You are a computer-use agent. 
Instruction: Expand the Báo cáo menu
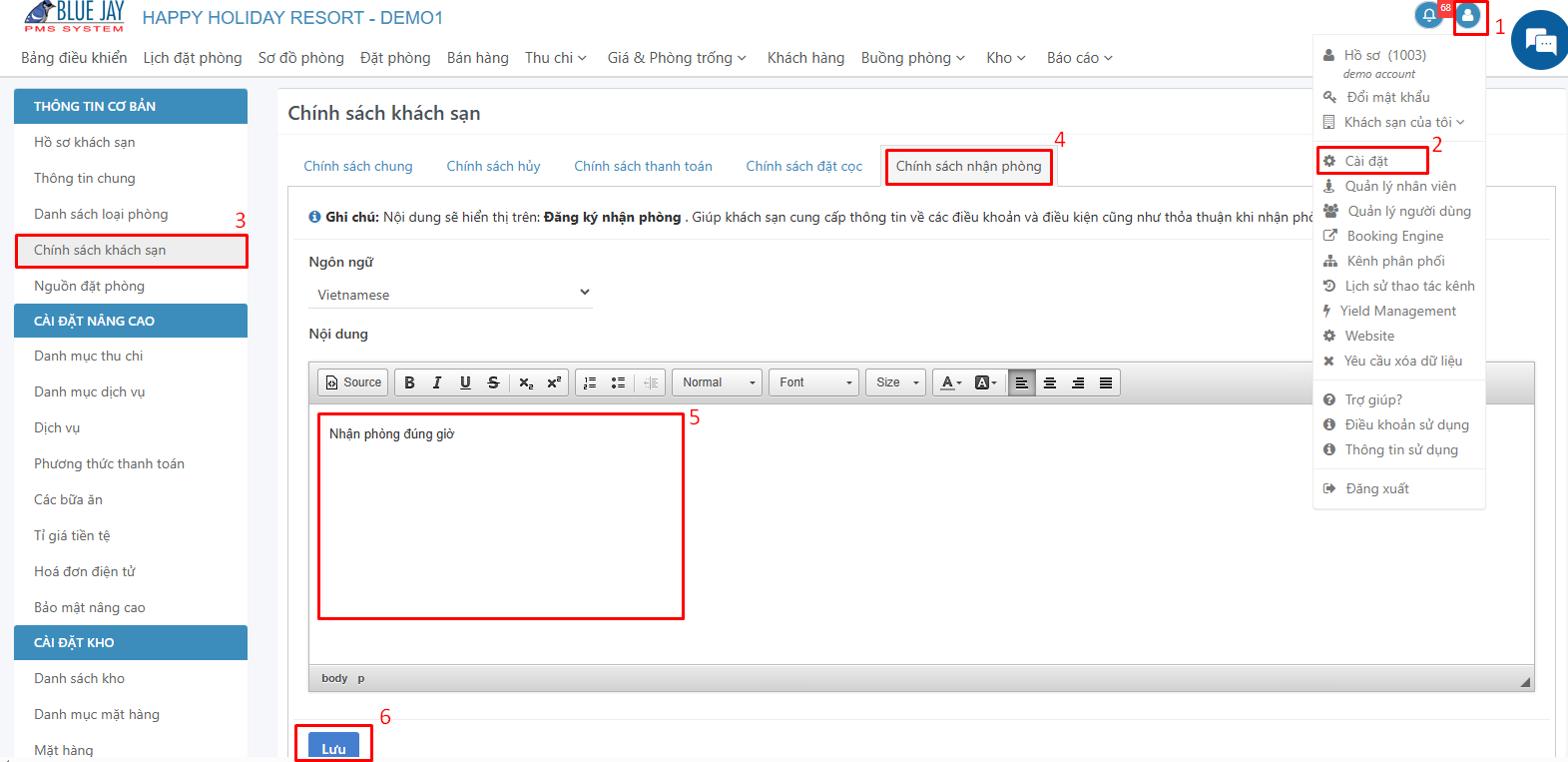tap(1080, 58)
